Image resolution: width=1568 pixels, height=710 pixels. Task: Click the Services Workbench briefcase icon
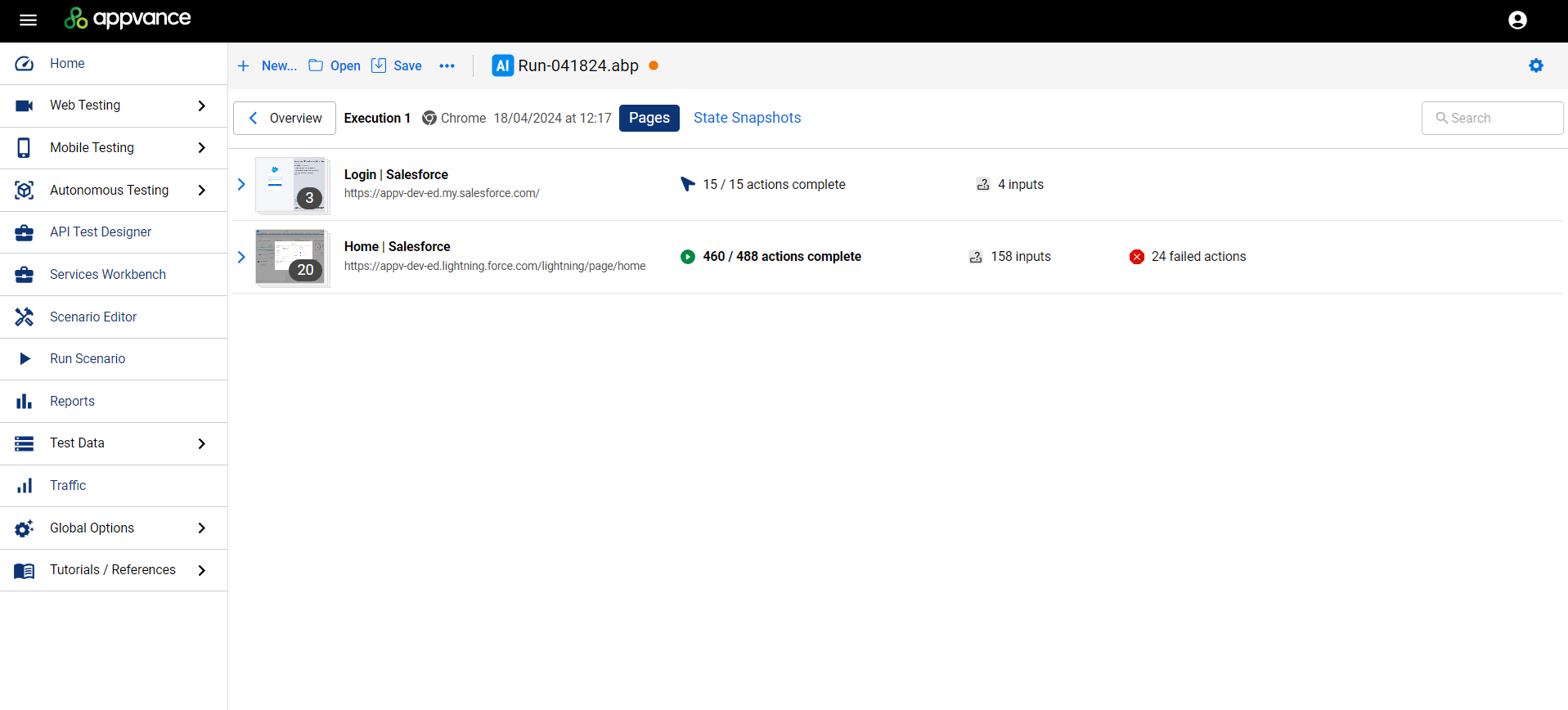25,275
